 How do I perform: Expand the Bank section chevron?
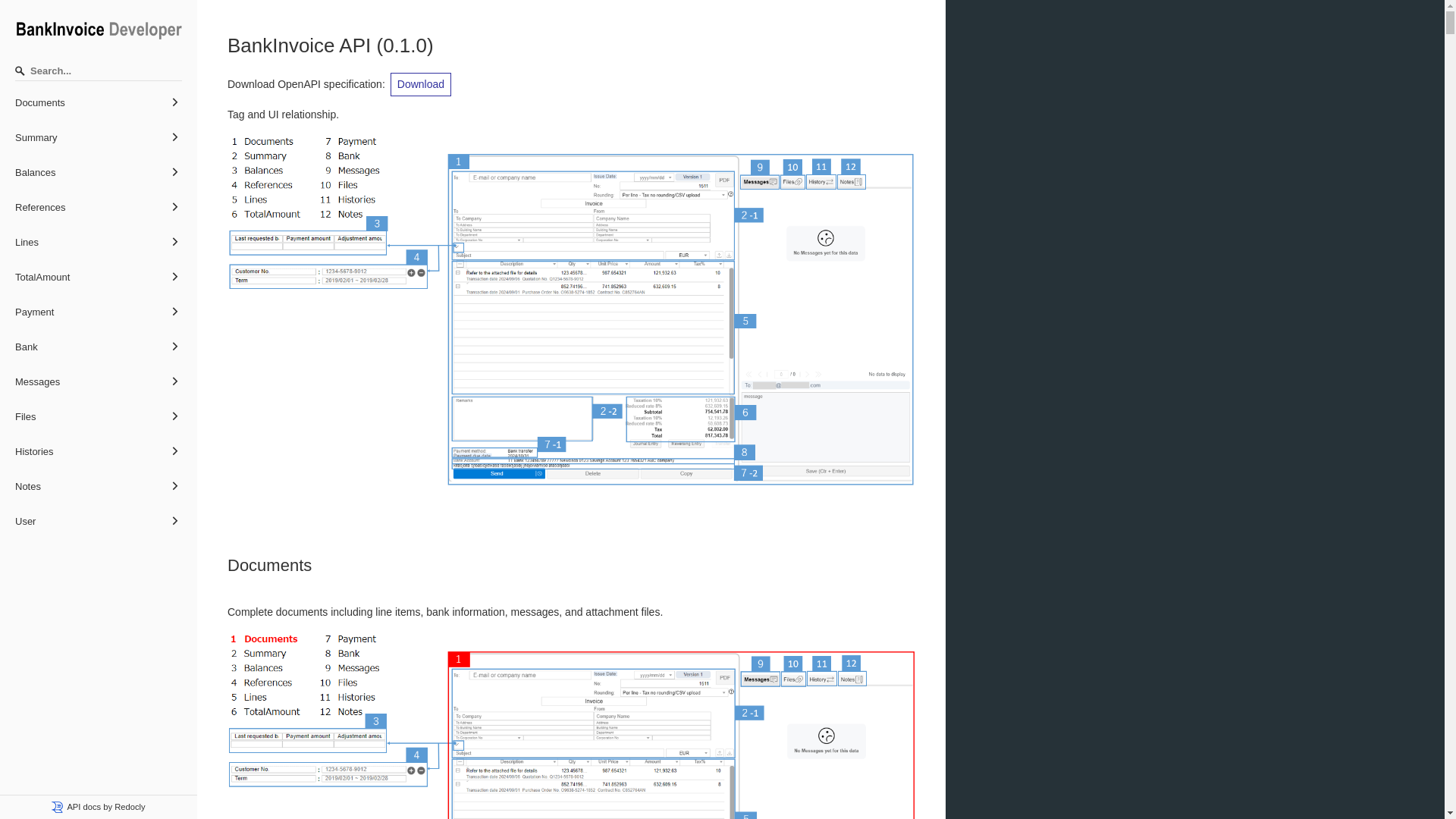(174, 347)
